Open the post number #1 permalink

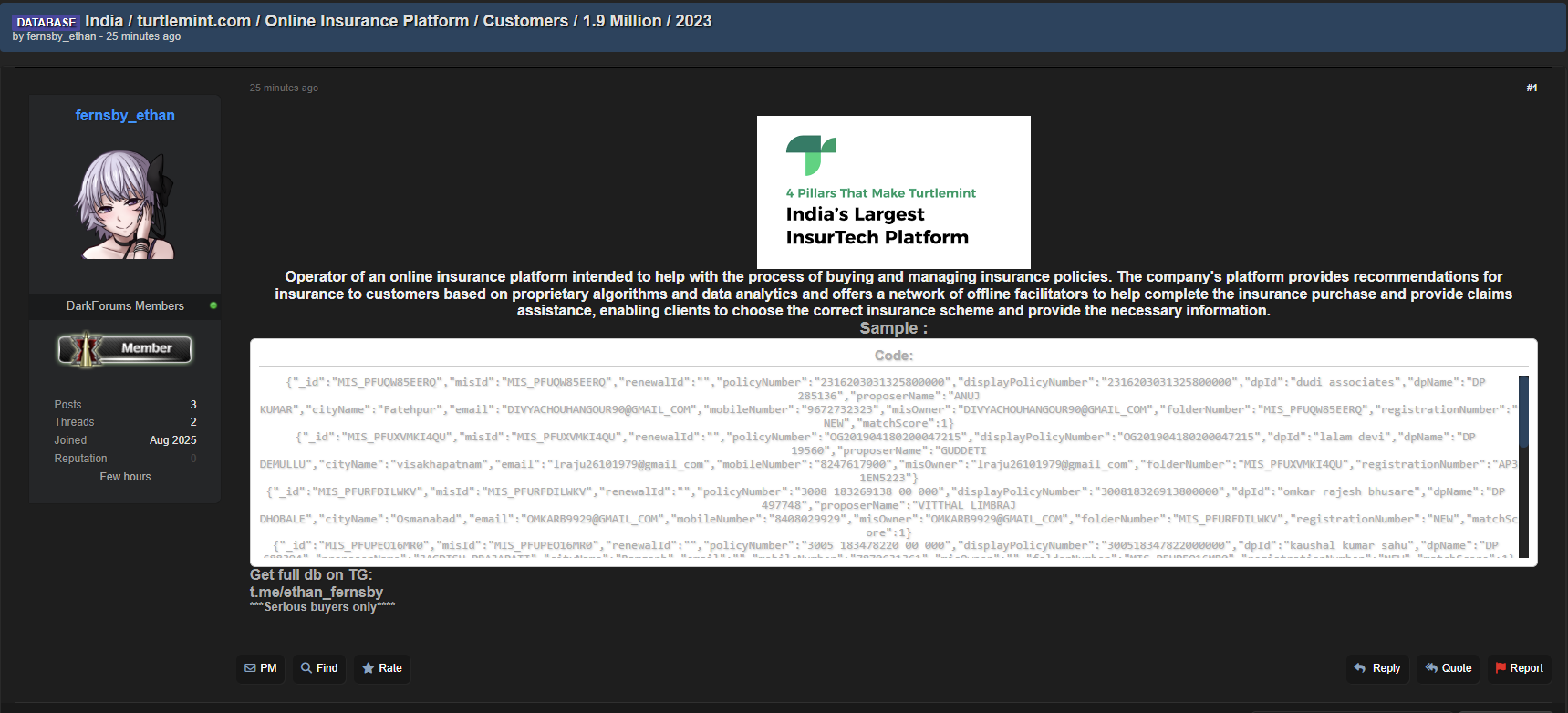(x=1532, y=88)
